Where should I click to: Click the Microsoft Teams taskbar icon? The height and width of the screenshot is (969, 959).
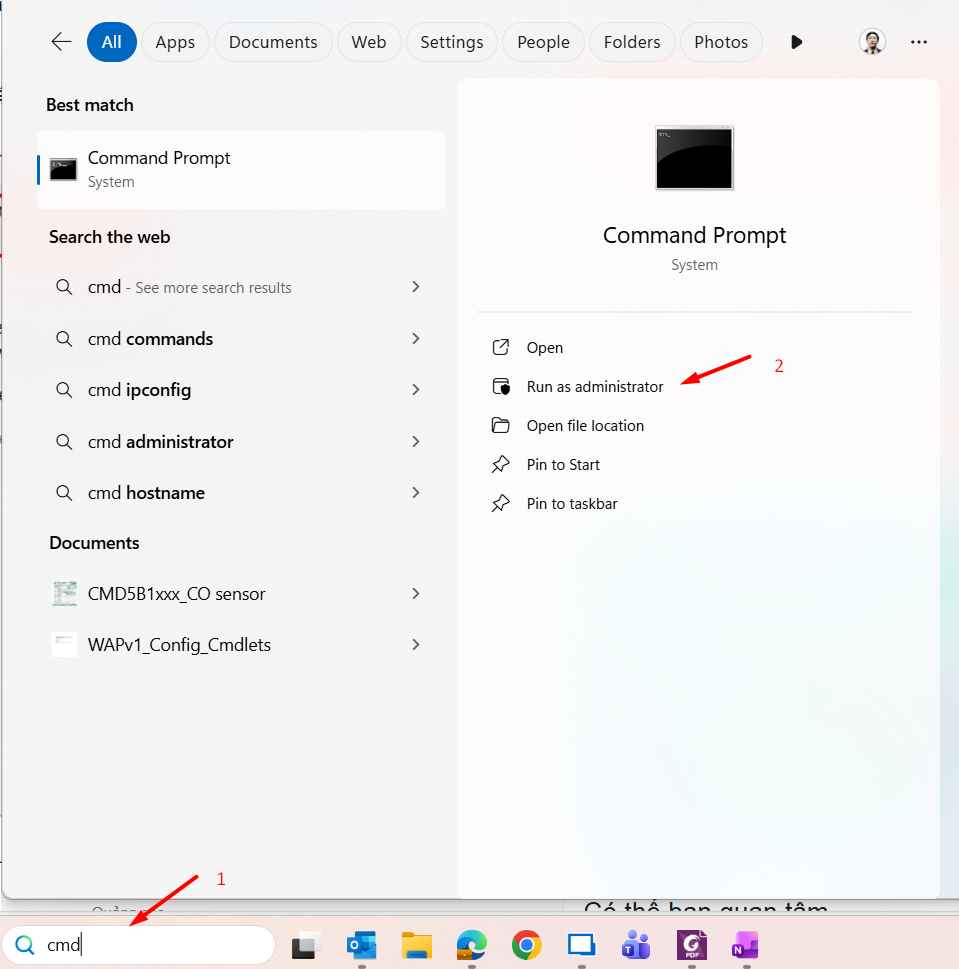point(636,945)
